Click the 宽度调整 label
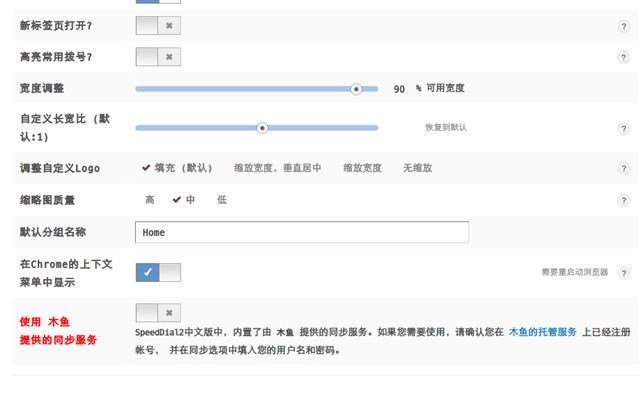The width and height of the screenshot is (640, 400). click(x=42, y=88)
